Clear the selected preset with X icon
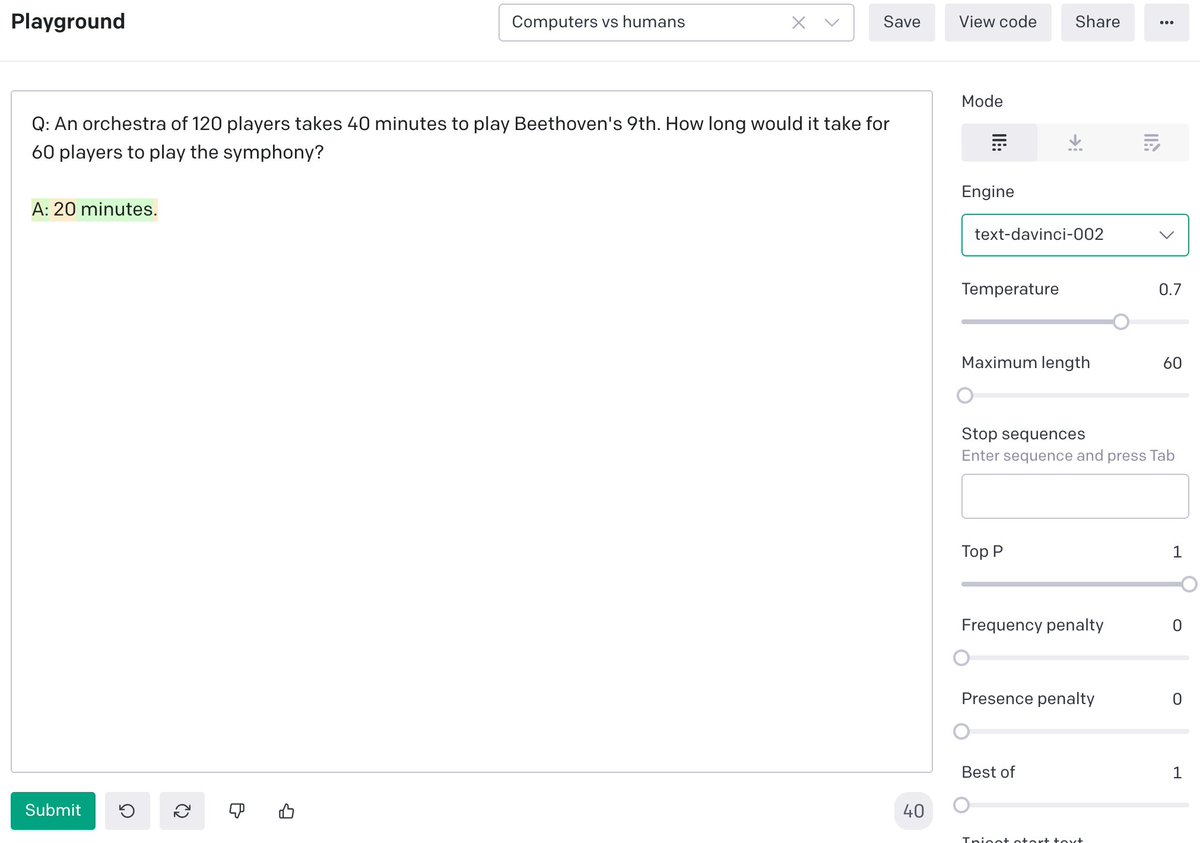The image size is (1200, 843). (798, 22)
